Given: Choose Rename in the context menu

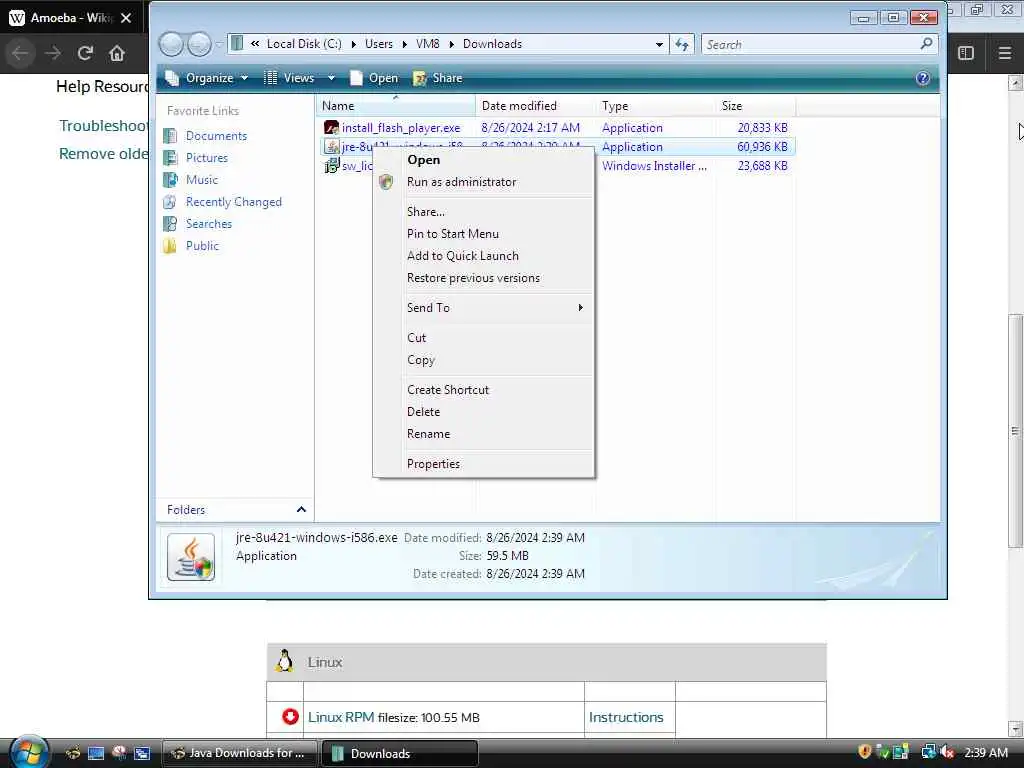Looking at the screenshot, I should [x=484, y=434].
